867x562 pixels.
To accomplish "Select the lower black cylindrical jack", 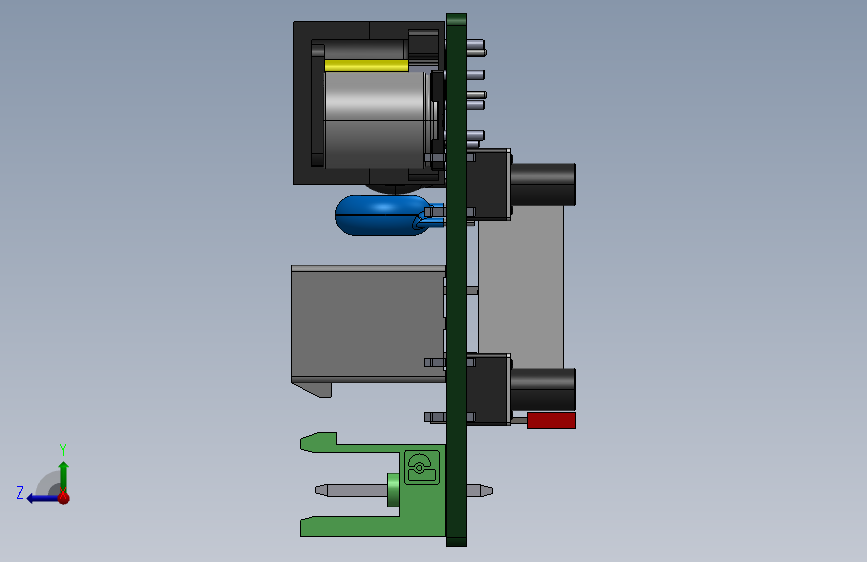I will pyautogui.click(x=543, y=389).
